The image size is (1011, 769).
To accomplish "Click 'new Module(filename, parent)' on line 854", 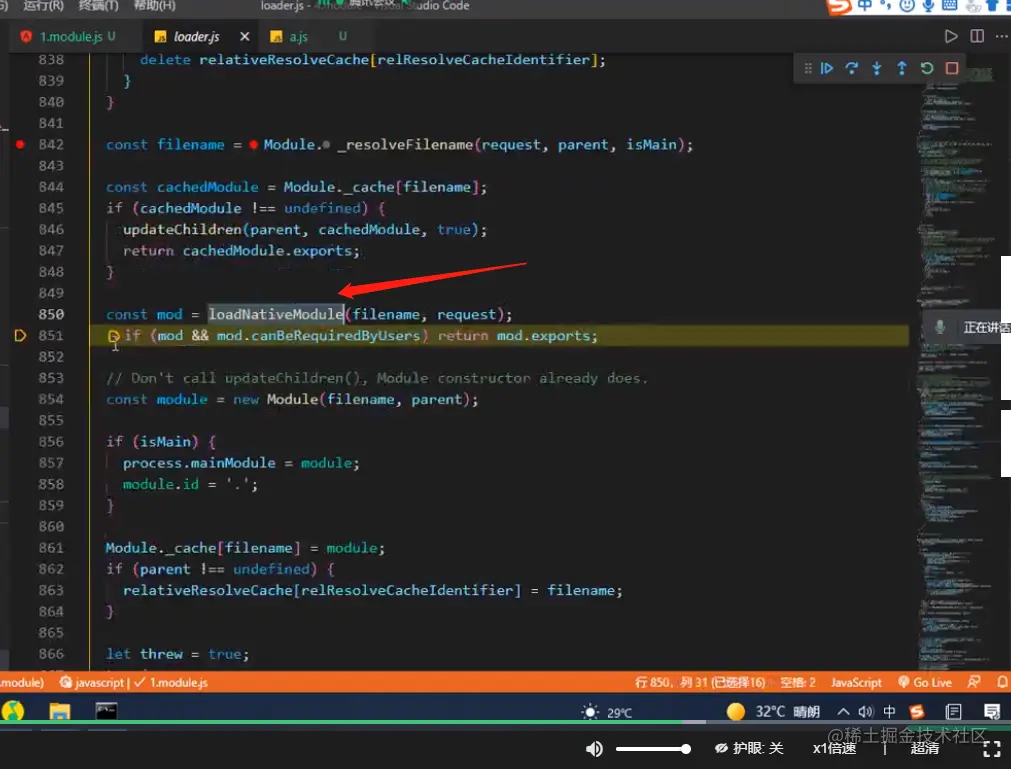I will coord(355,400).
